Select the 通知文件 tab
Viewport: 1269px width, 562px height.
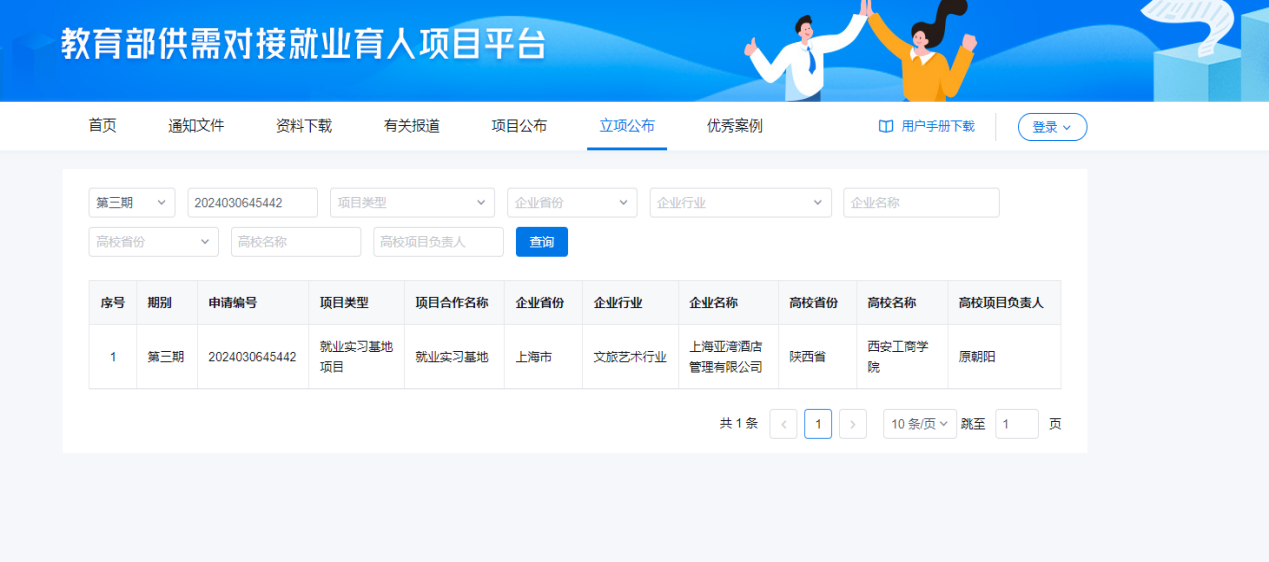[196, 126]
